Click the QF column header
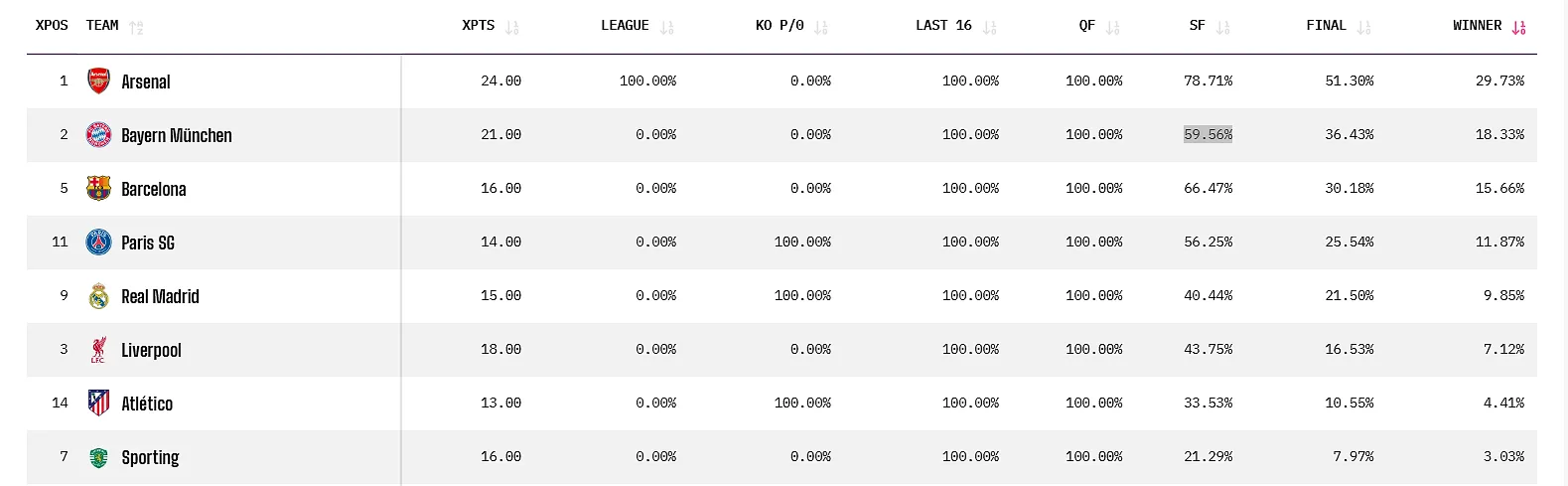The height and width of the screenshot is (486, 1568). (x=1087, y=26)
